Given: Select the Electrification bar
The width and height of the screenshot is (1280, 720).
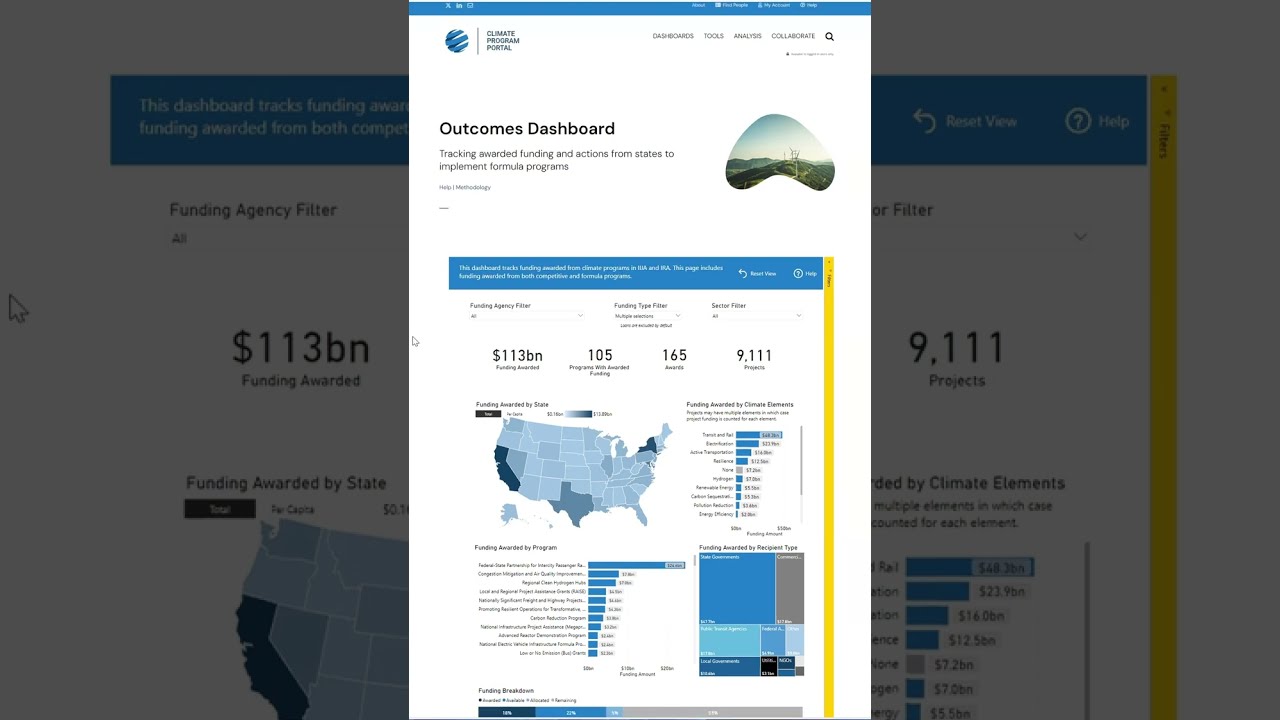Looking at the screenshot, I should click(747, 444).
